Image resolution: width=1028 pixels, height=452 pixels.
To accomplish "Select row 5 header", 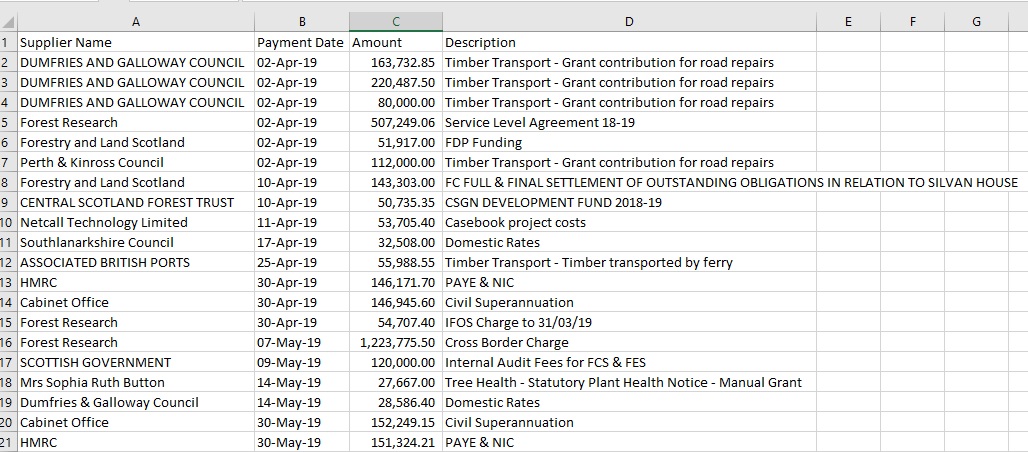I will click(x=8, y=122).
